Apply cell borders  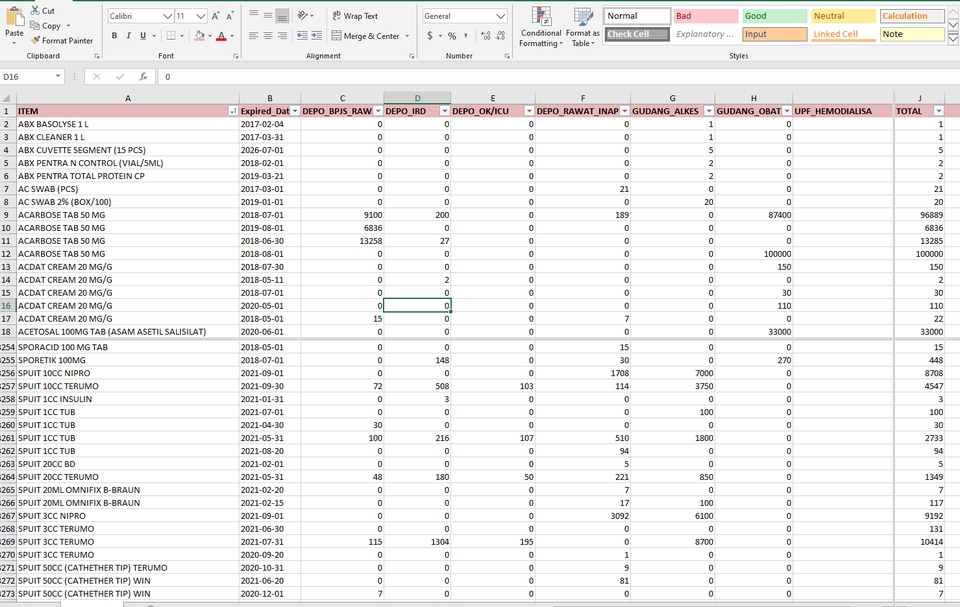click(171, 36)
